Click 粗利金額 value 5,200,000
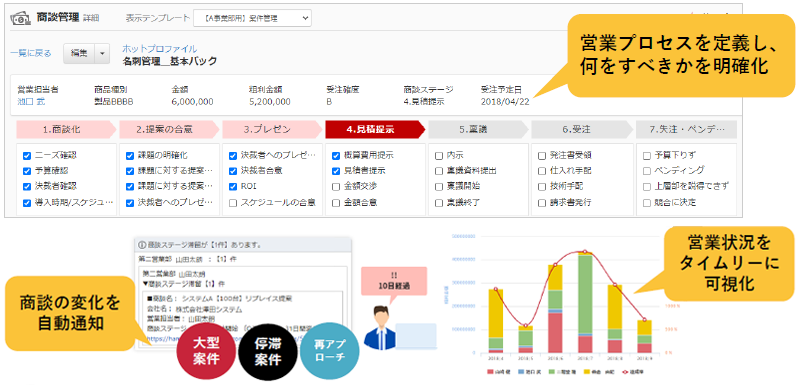The width and height of the screenshot is (798, 385). coord(270,101)
